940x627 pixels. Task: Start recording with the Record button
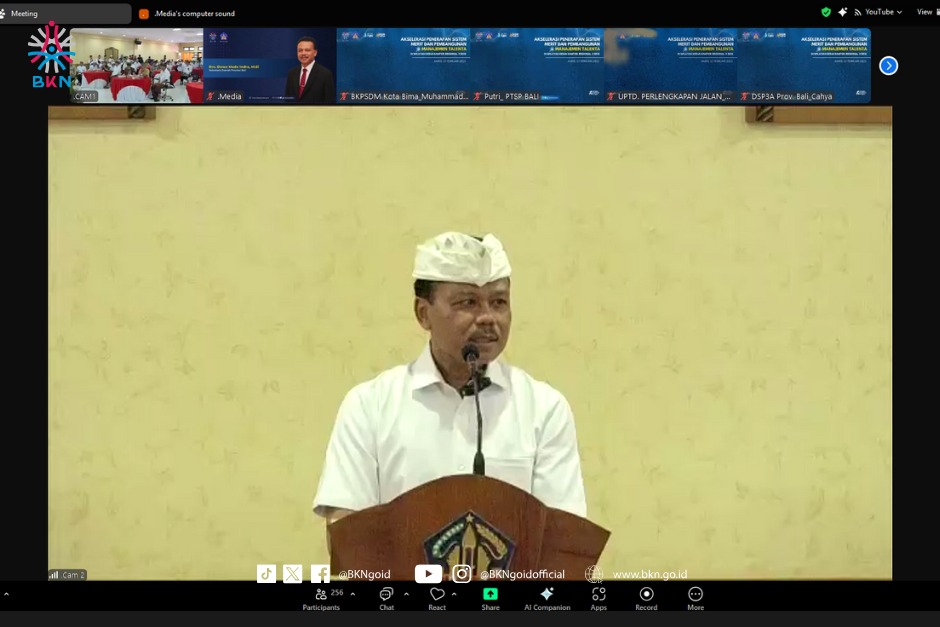[646, 597]
